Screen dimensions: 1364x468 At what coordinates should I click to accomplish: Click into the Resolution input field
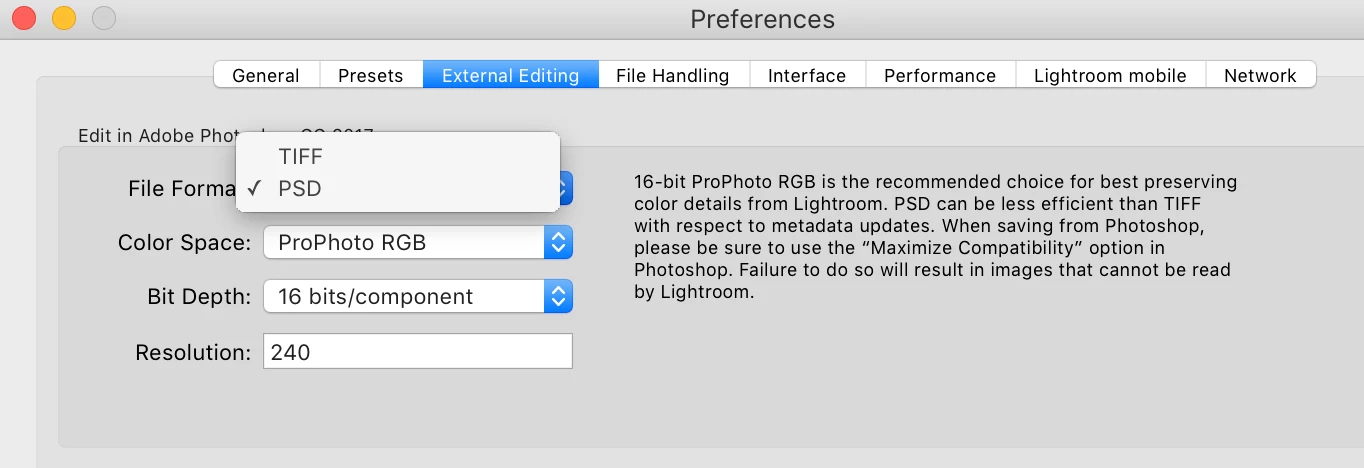[417, 351]
